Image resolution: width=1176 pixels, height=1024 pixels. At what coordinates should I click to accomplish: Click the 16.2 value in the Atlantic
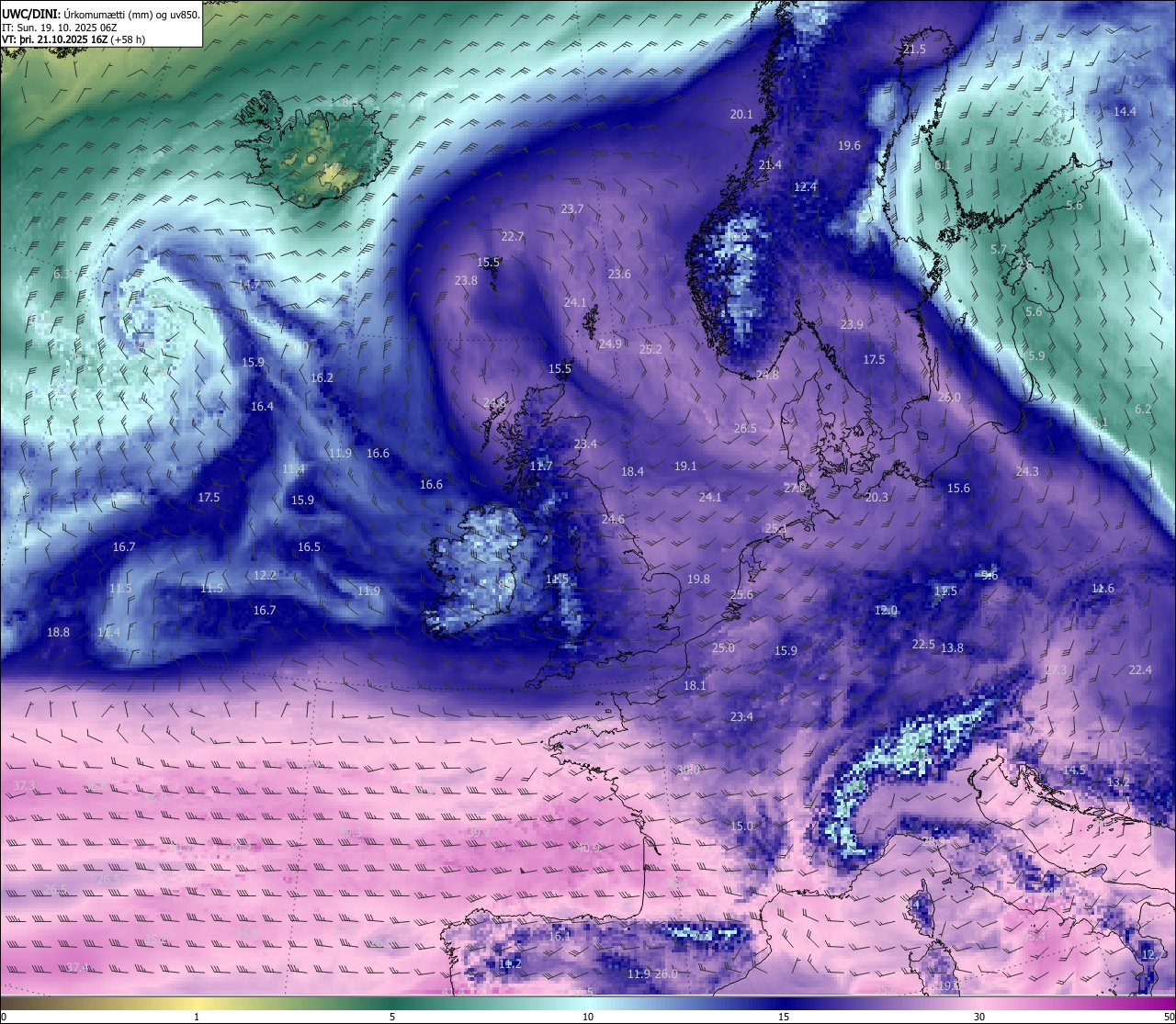[x=322, y=378]
